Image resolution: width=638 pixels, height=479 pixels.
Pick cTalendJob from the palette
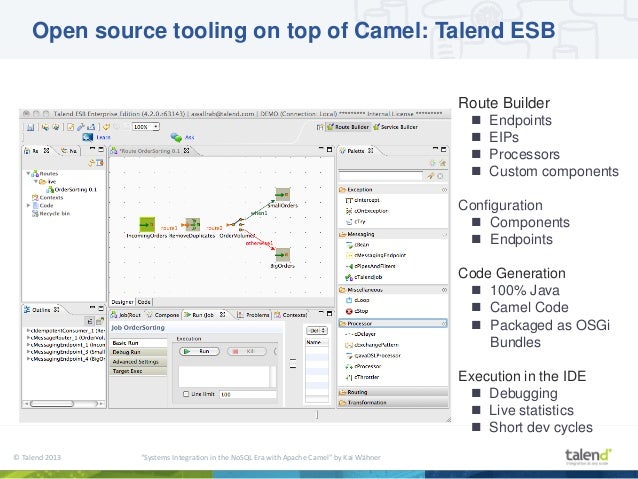(x=363, y=277)
